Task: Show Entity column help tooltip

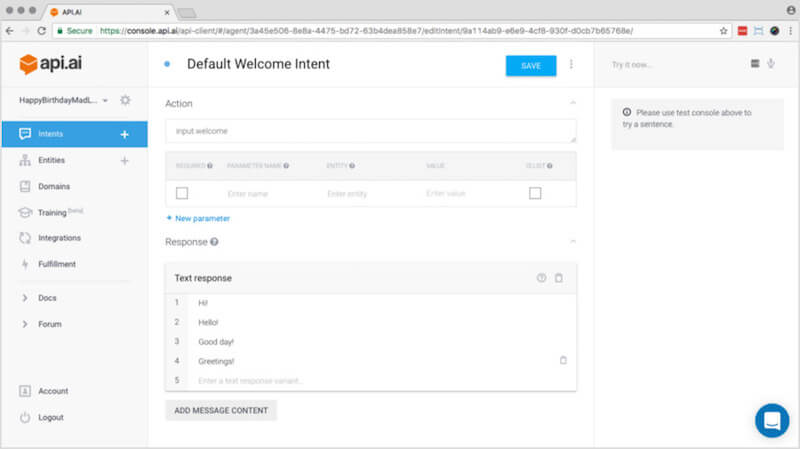Action: click(x=352, y=166)
